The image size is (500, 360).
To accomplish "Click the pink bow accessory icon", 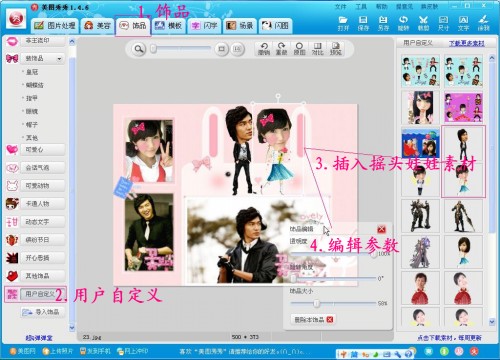I will coord(12,59).
